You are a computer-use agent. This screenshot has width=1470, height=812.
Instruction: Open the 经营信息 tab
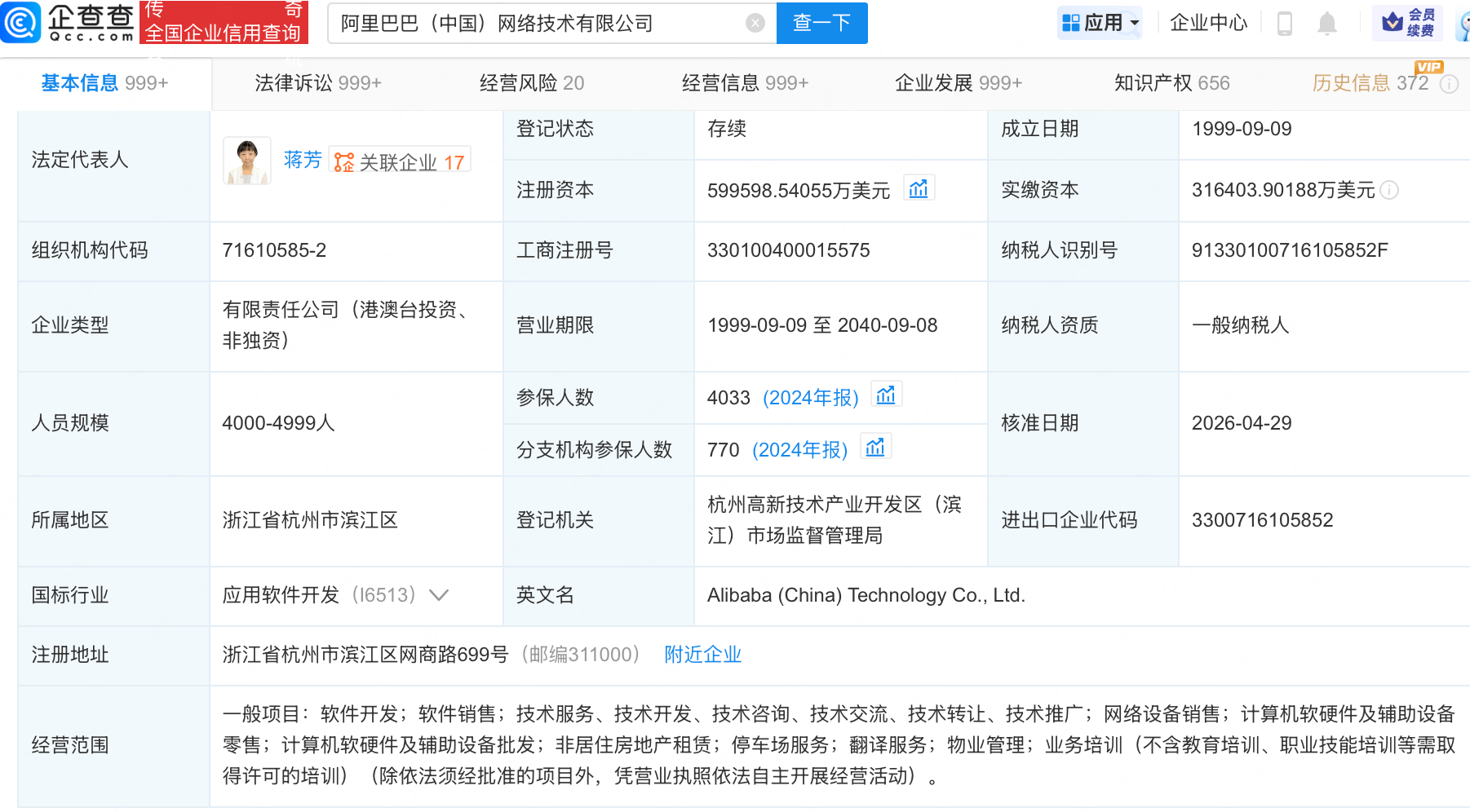point(746,83)
